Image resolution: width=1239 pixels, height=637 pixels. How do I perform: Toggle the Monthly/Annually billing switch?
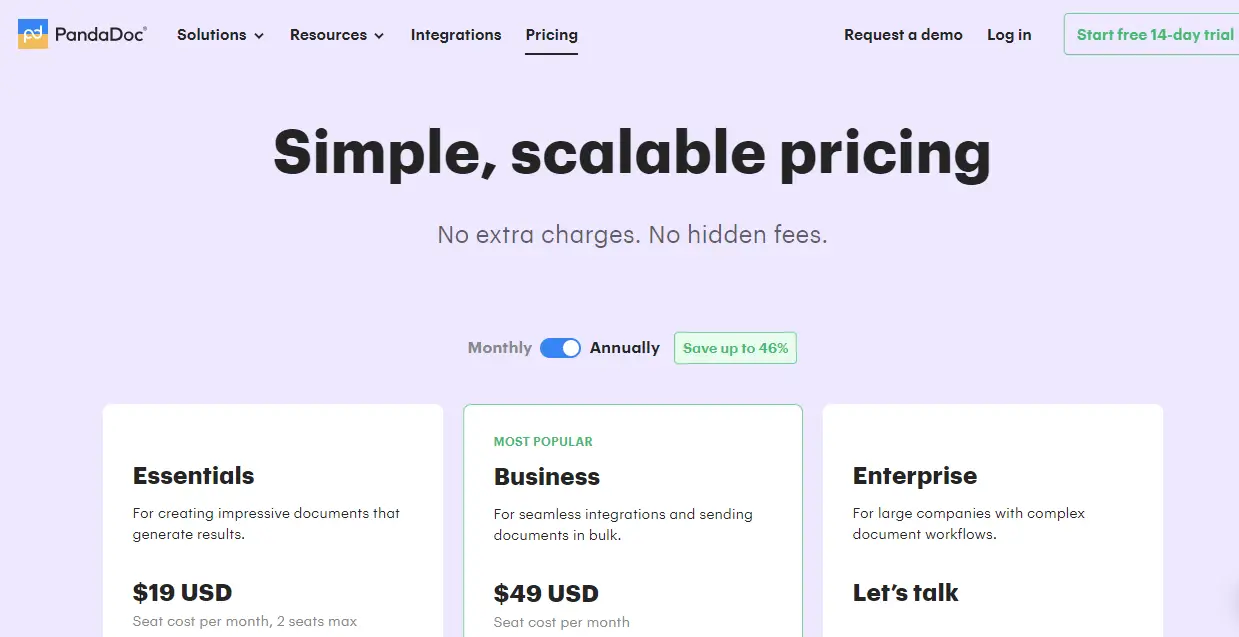(560, 348)
